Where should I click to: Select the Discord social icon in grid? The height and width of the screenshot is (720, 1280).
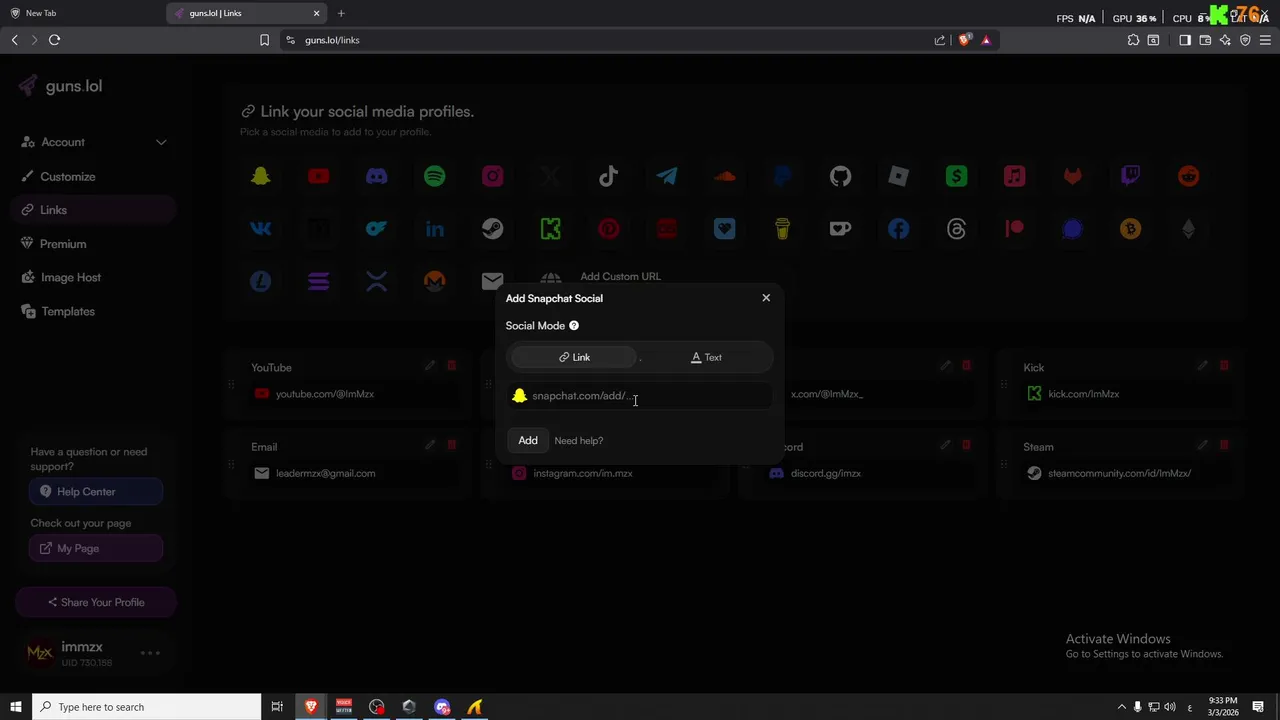(377, 176)
